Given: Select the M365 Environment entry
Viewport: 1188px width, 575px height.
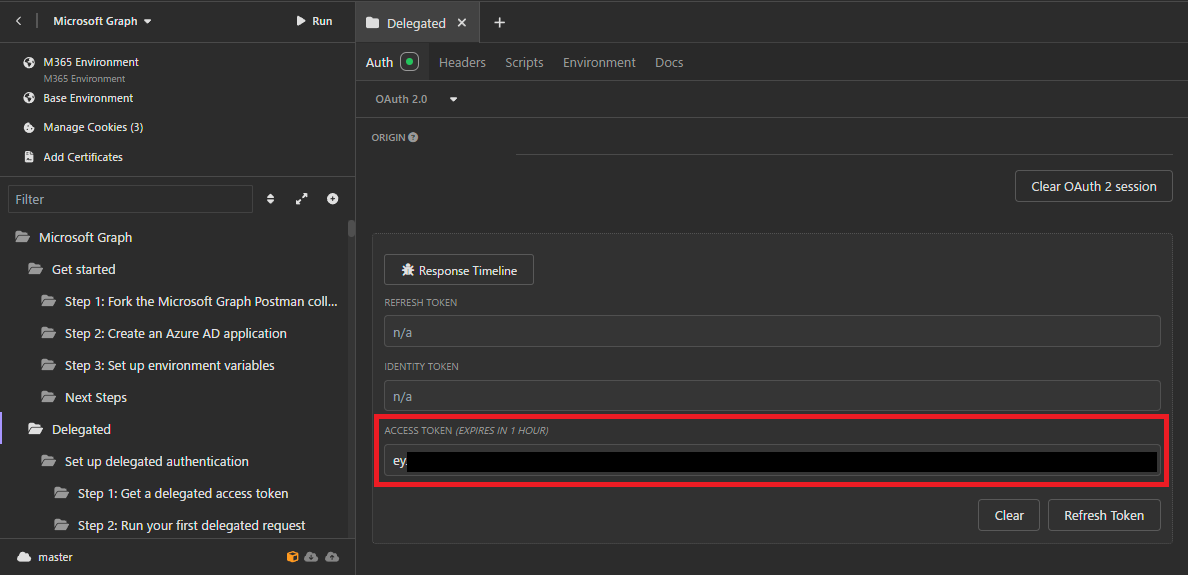Looking at the screenshot, I should (x=91, y=62).
